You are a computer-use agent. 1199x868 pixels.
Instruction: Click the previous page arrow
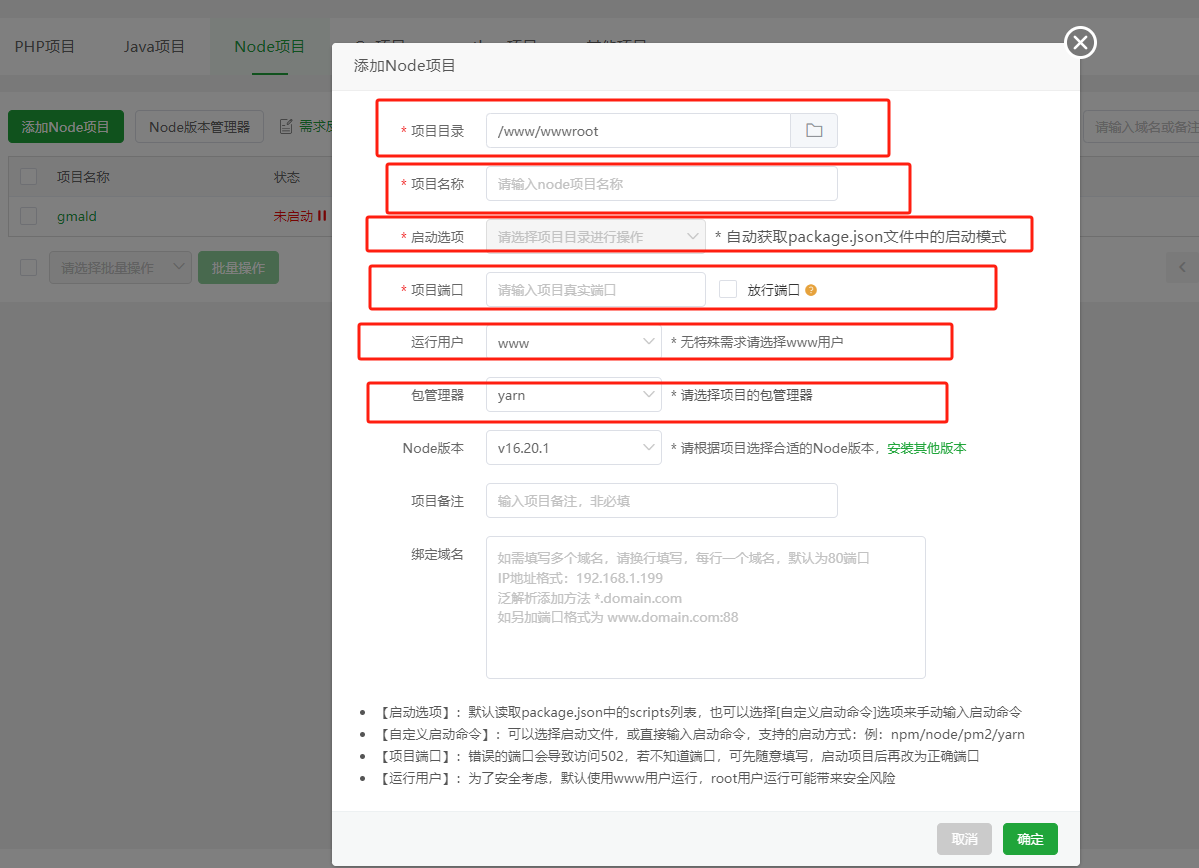click(1182, 268)
